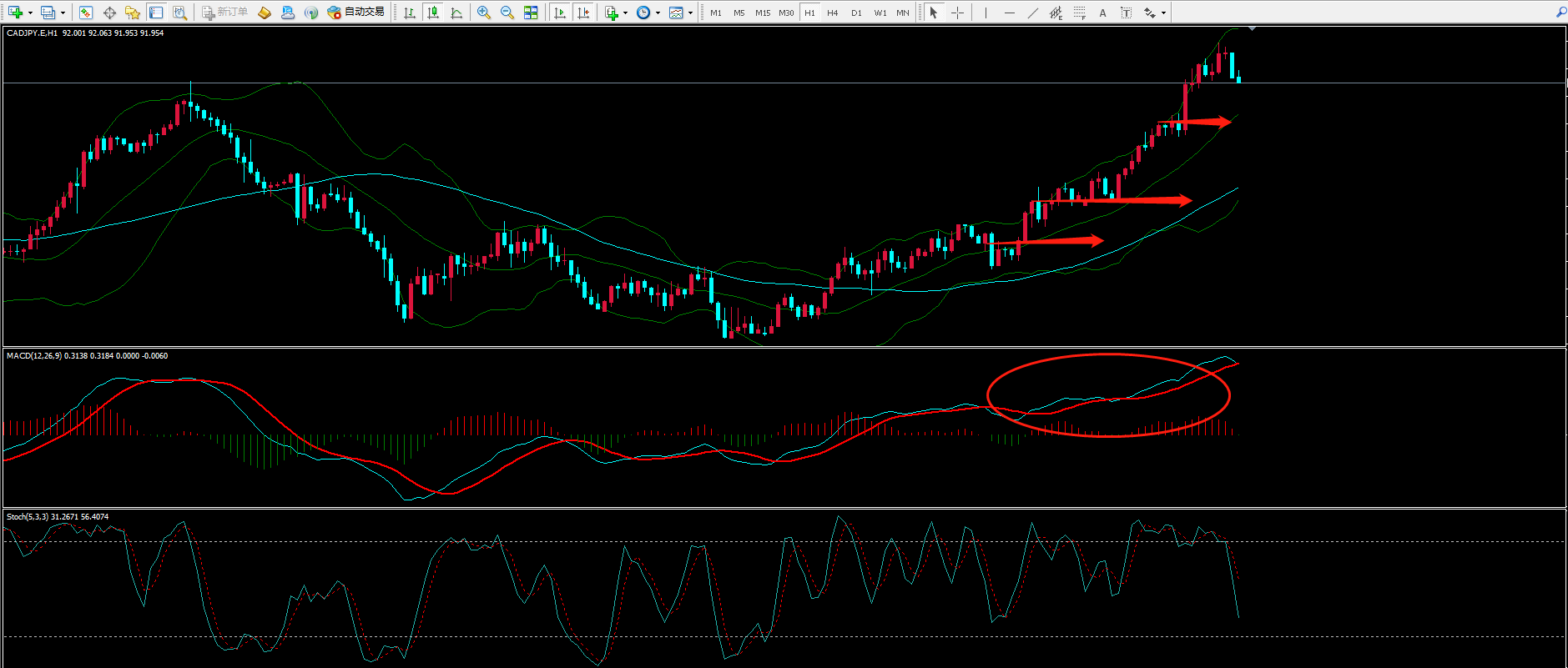Click the Tile Windows icon
Viewport: 1568px width, 668px height.
click(531, 13)
